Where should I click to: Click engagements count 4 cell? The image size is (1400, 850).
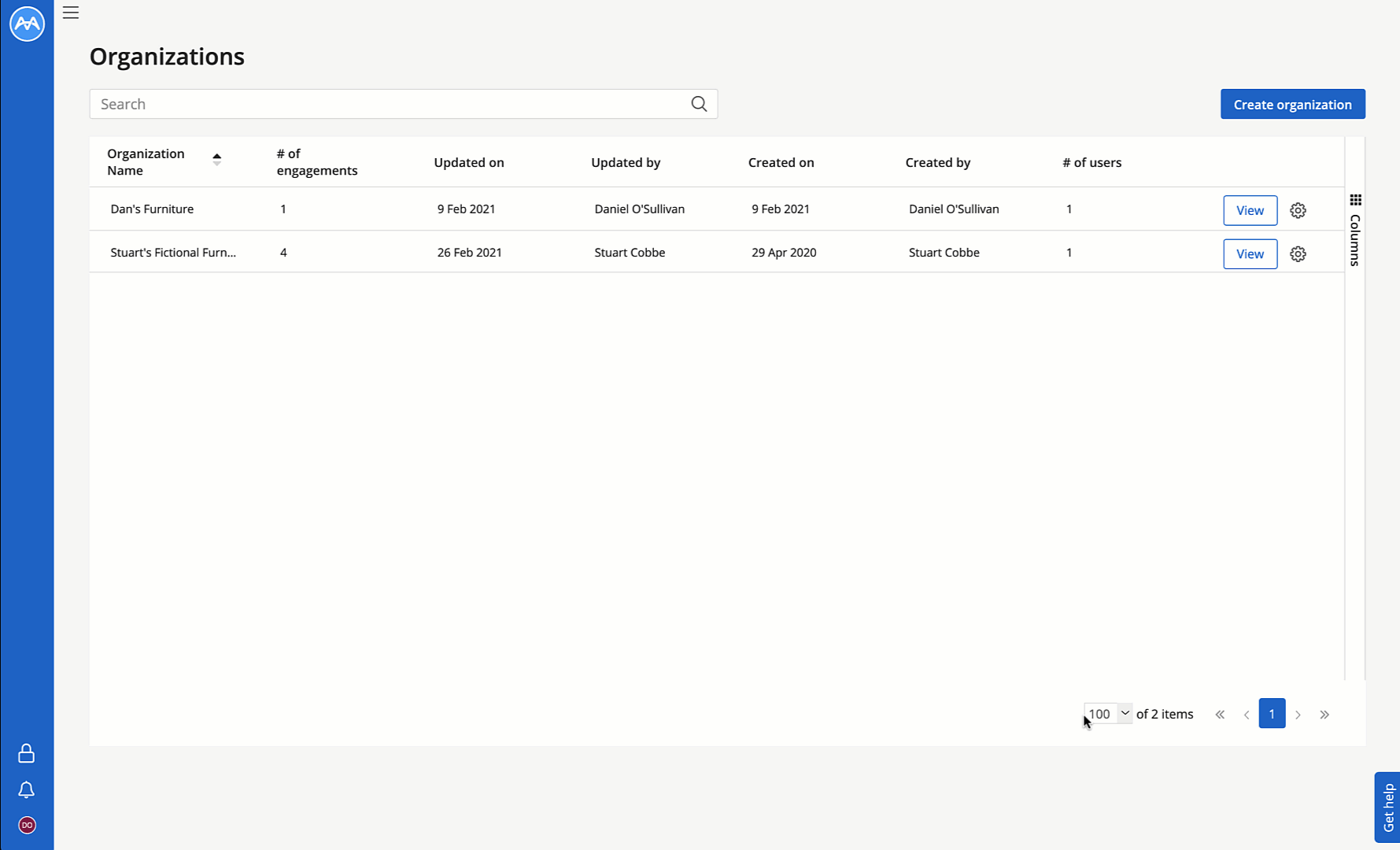coord(283,252)
